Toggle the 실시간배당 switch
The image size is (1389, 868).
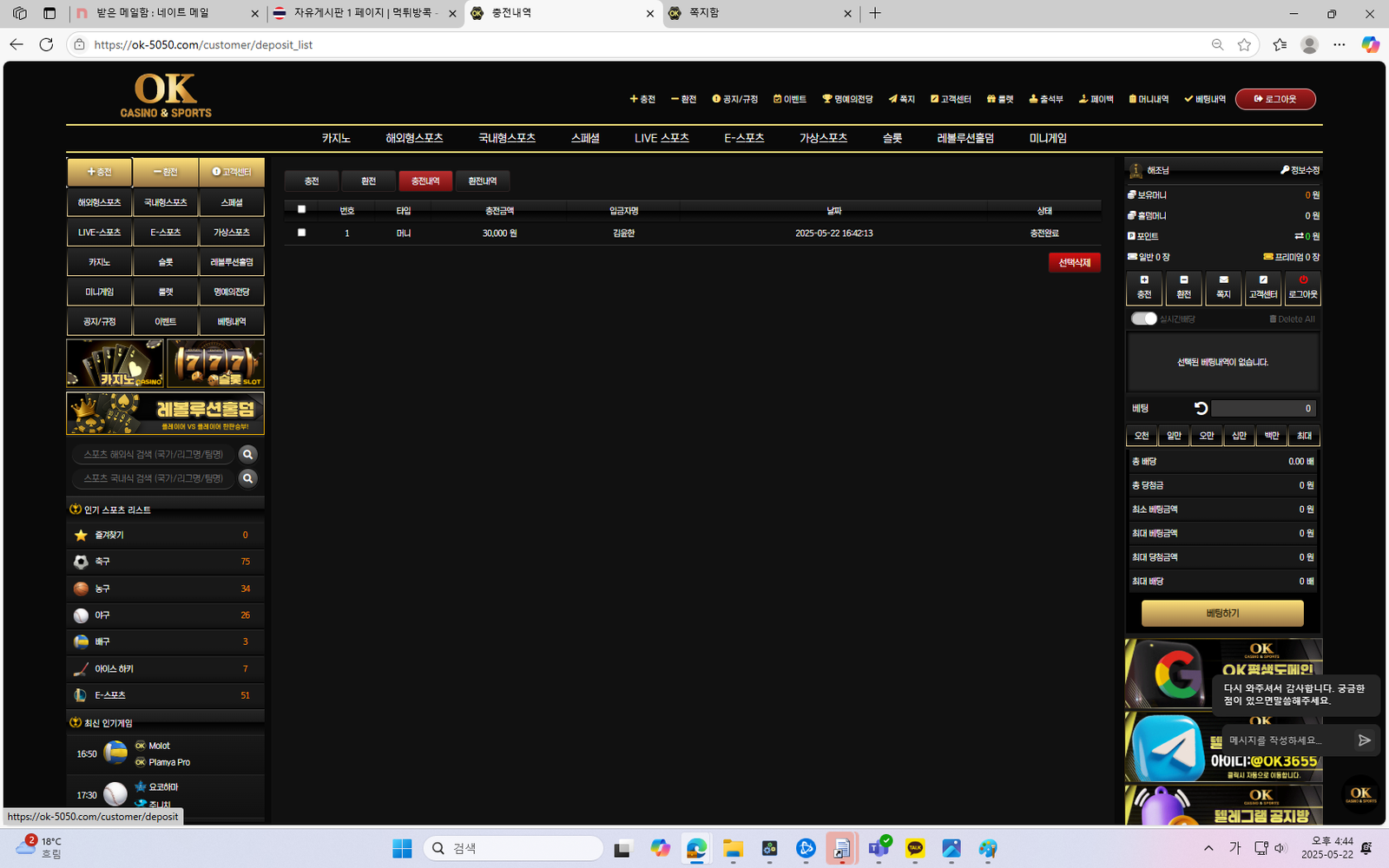pos(1143,319)
